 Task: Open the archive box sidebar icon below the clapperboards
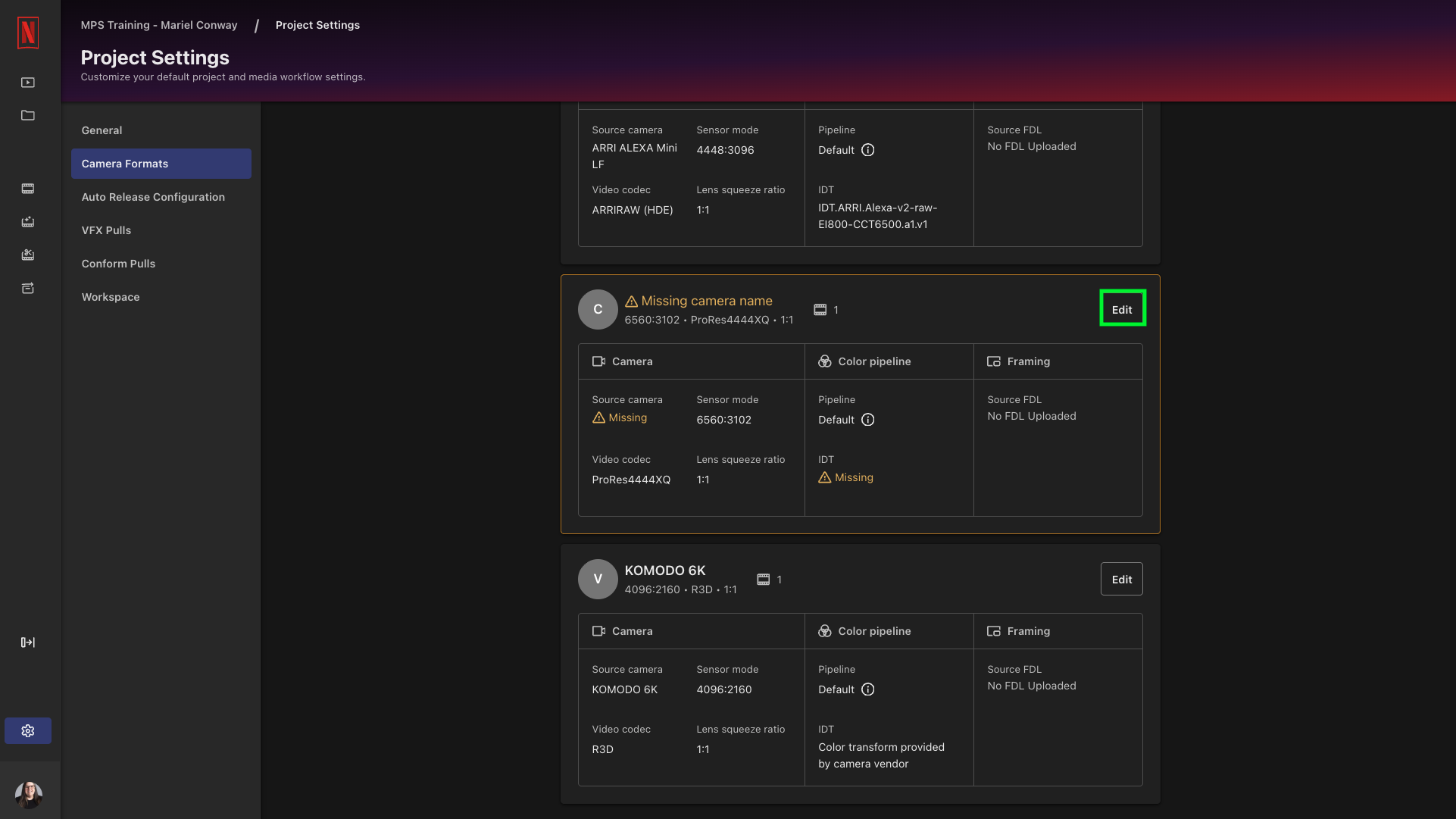[x=28, y=289]
